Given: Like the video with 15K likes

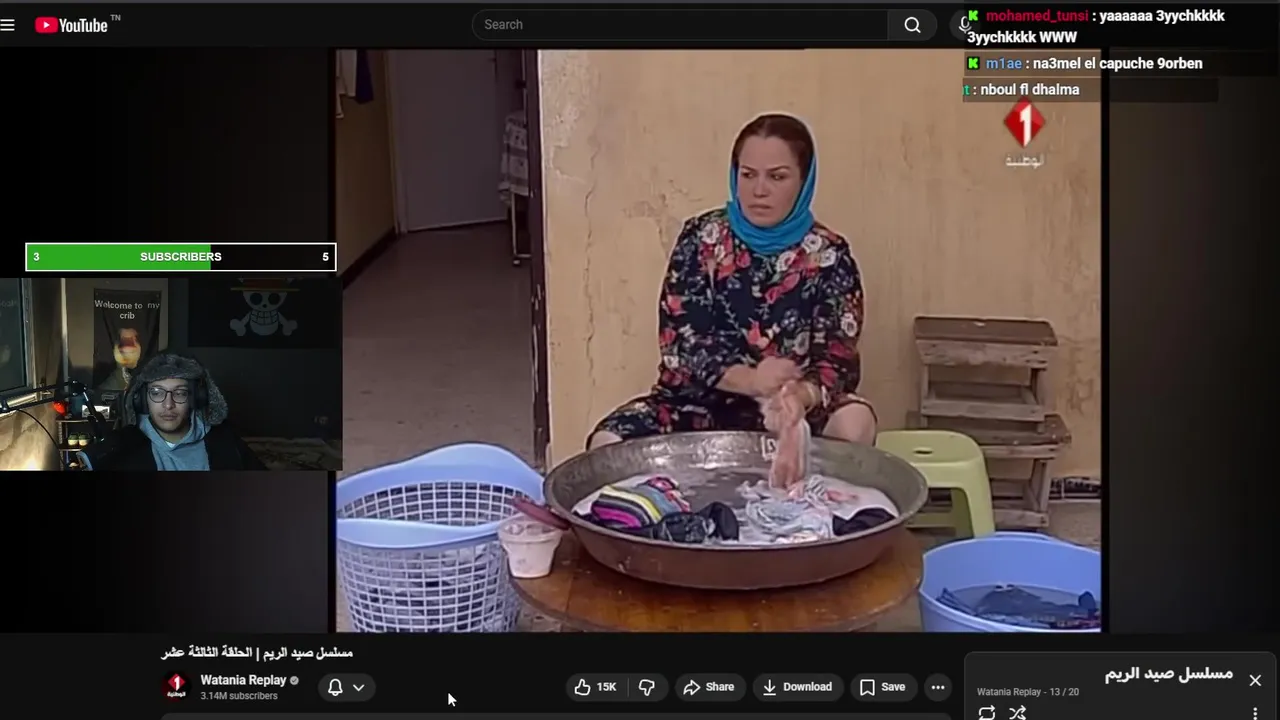Looking at the screenshot, I should pos(596,687).
